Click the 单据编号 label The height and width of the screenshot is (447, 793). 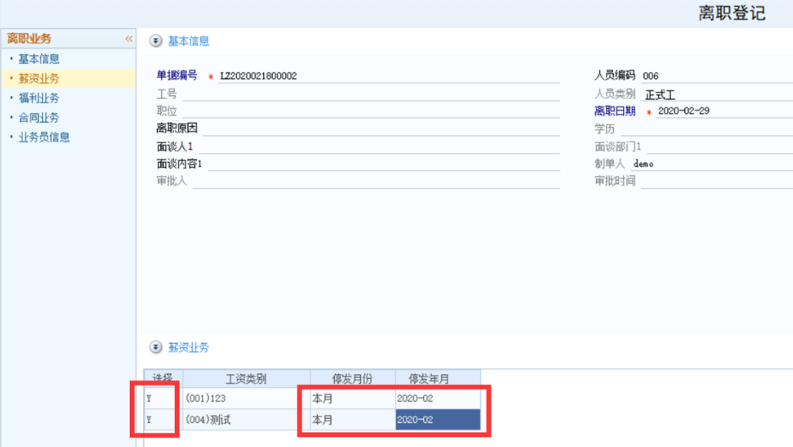[177, 75]
